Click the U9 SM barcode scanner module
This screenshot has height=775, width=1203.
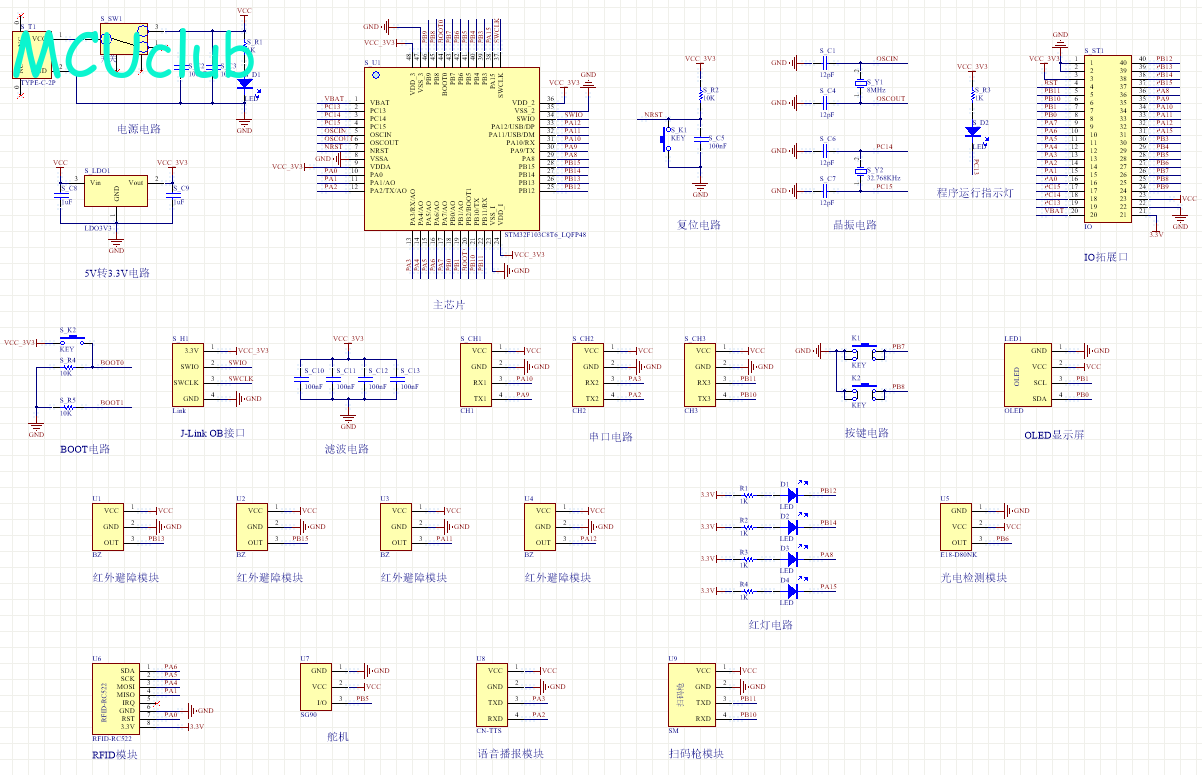(x=692, y=694)
